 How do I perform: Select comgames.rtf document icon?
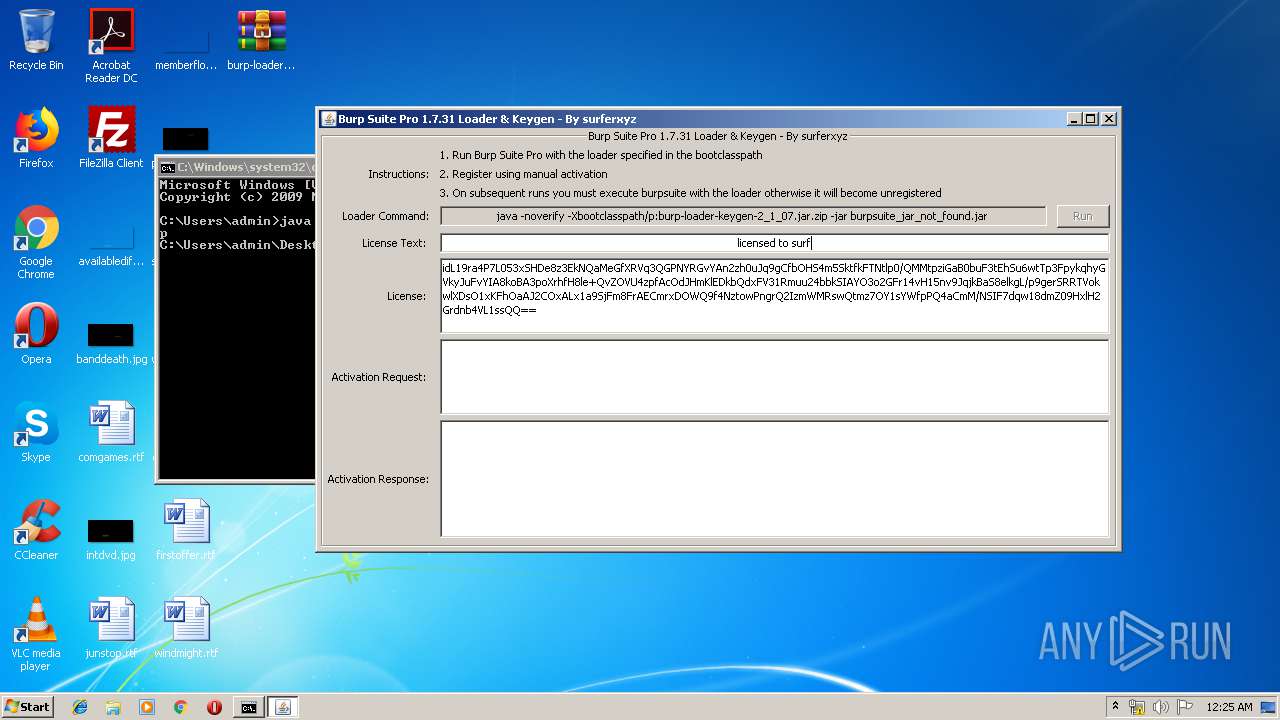111,432
